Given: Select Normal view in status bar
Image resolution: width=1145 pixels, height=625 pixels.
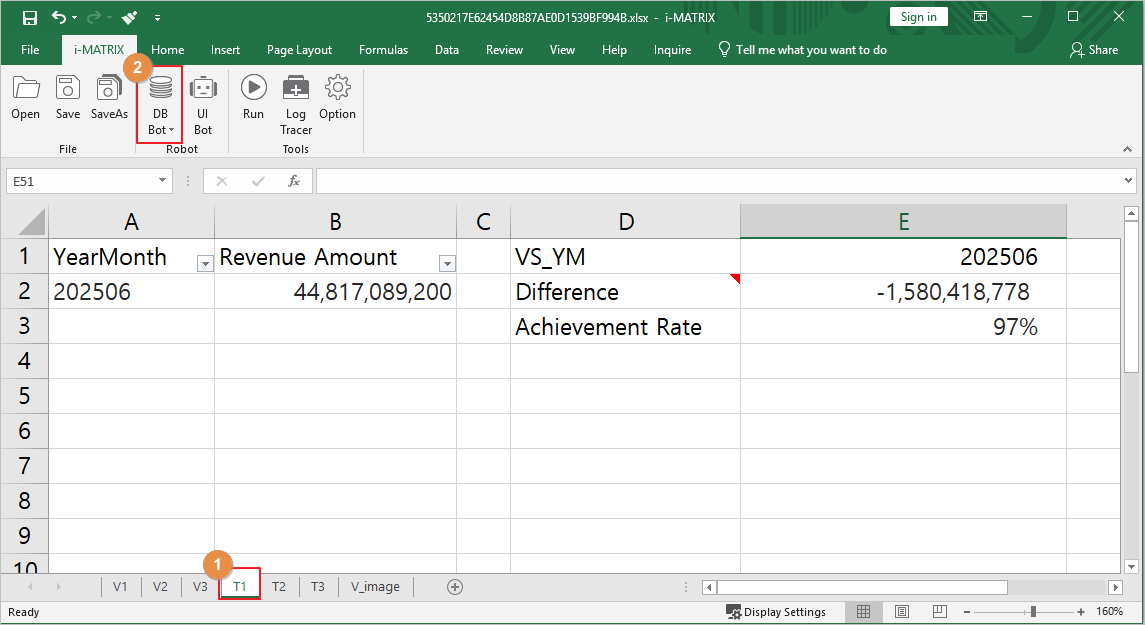Looking at the screenshot, I should point(864,612).
